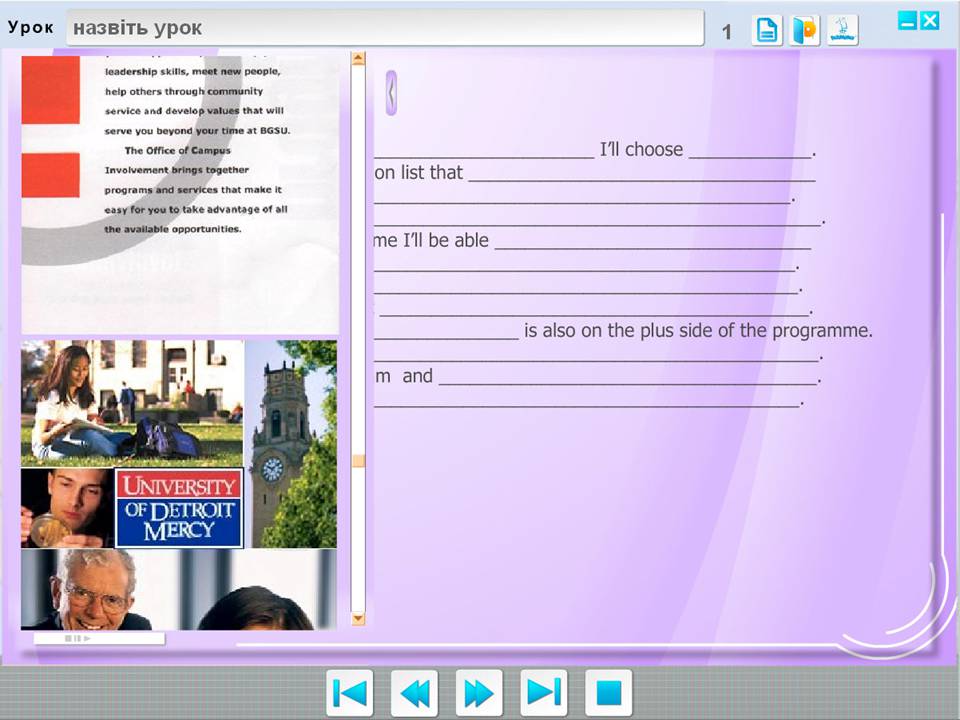Click "service and develop values that will" line

tap(194, 111)
